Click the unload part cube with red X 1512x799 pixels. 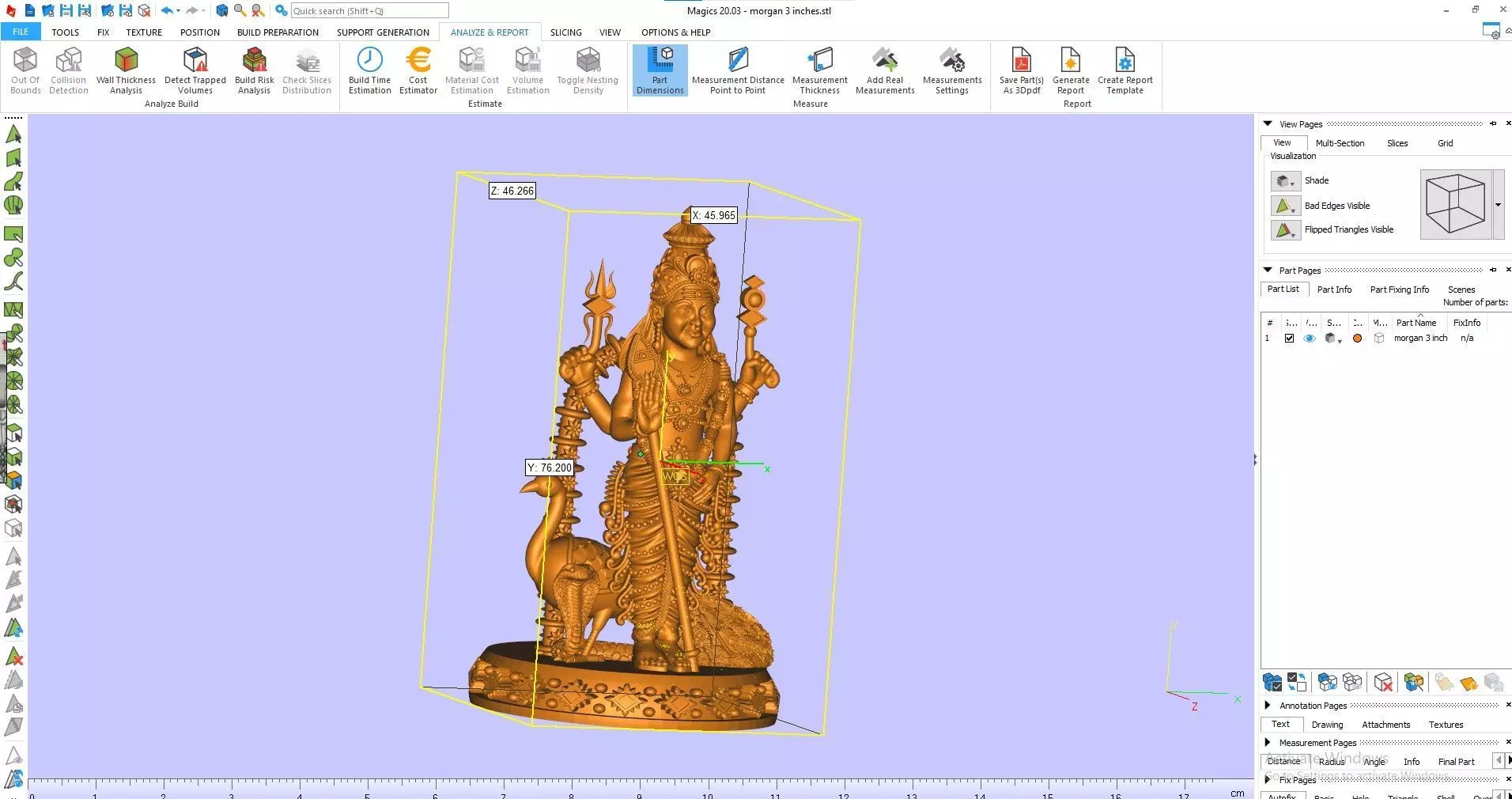(145, 10)
